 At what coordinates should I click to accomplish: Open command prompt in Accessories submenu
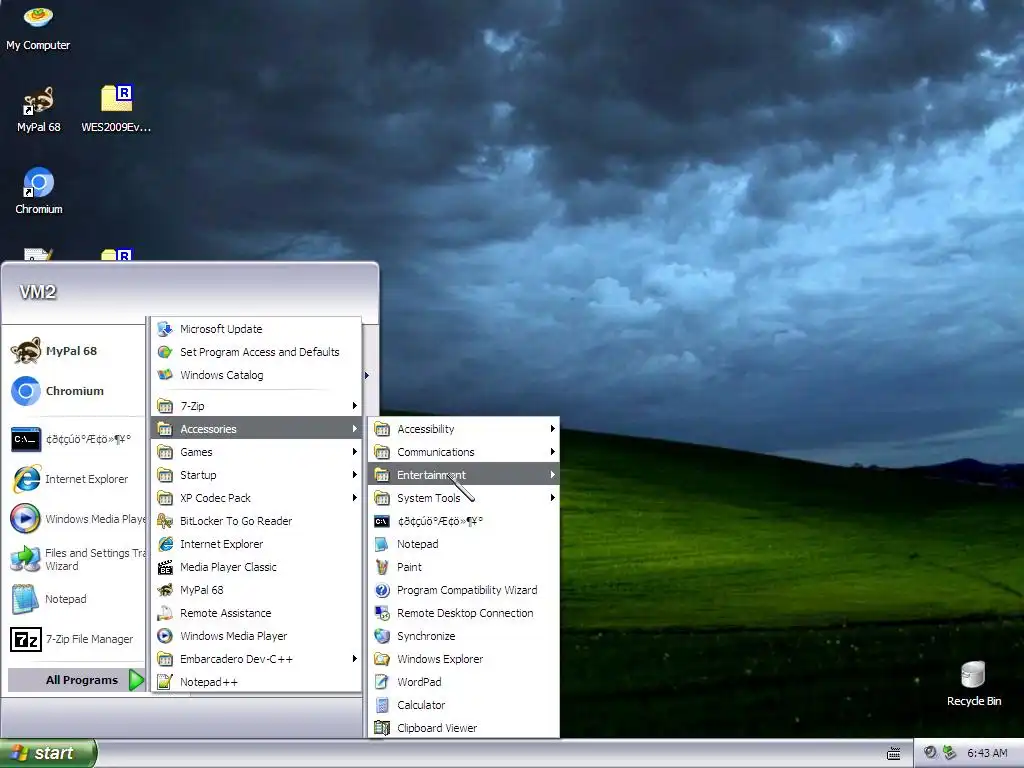[x=464, y=520]
